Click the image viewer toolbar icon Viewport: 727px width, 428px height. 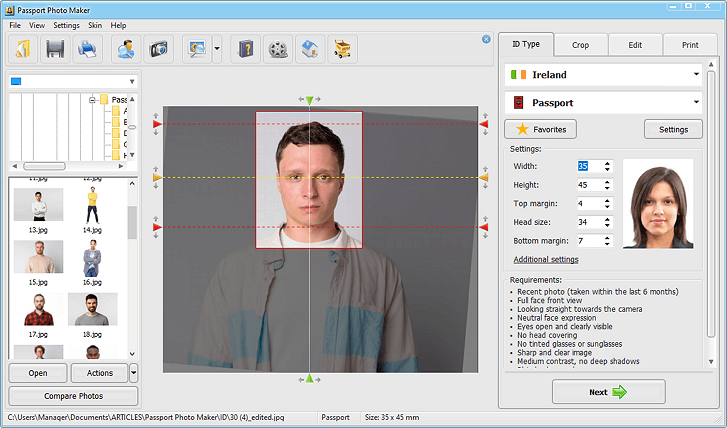tap(197, 49)
